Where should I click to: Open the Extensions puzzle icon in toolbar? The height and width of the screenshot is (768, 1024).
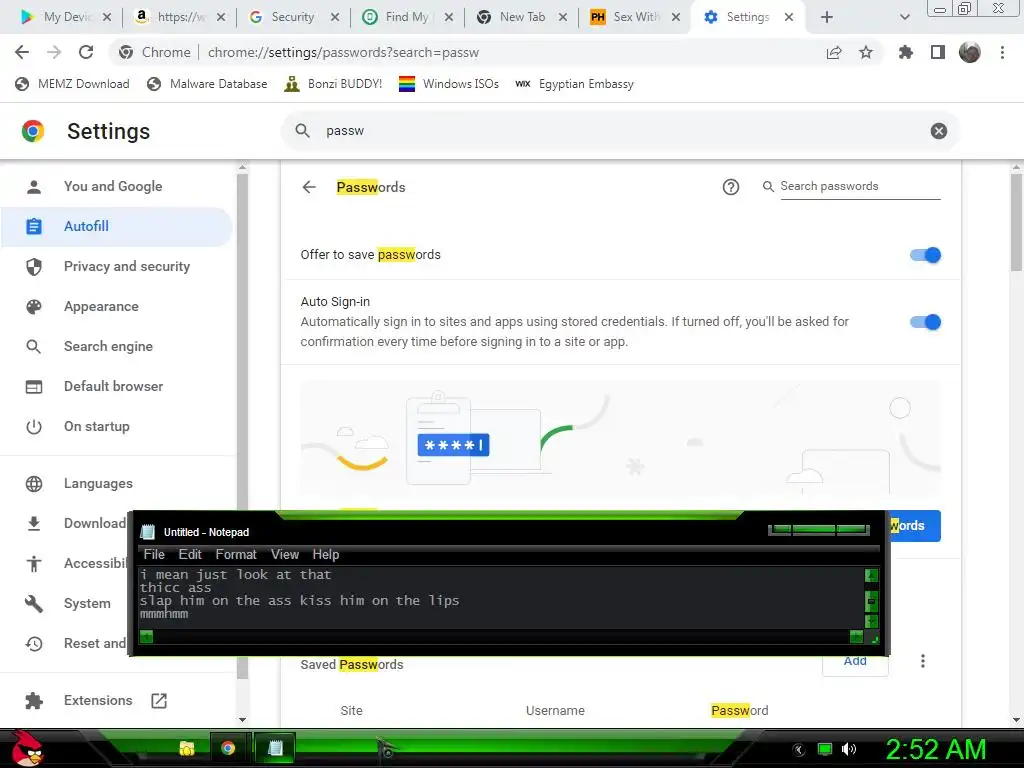[x=906, y=52]
